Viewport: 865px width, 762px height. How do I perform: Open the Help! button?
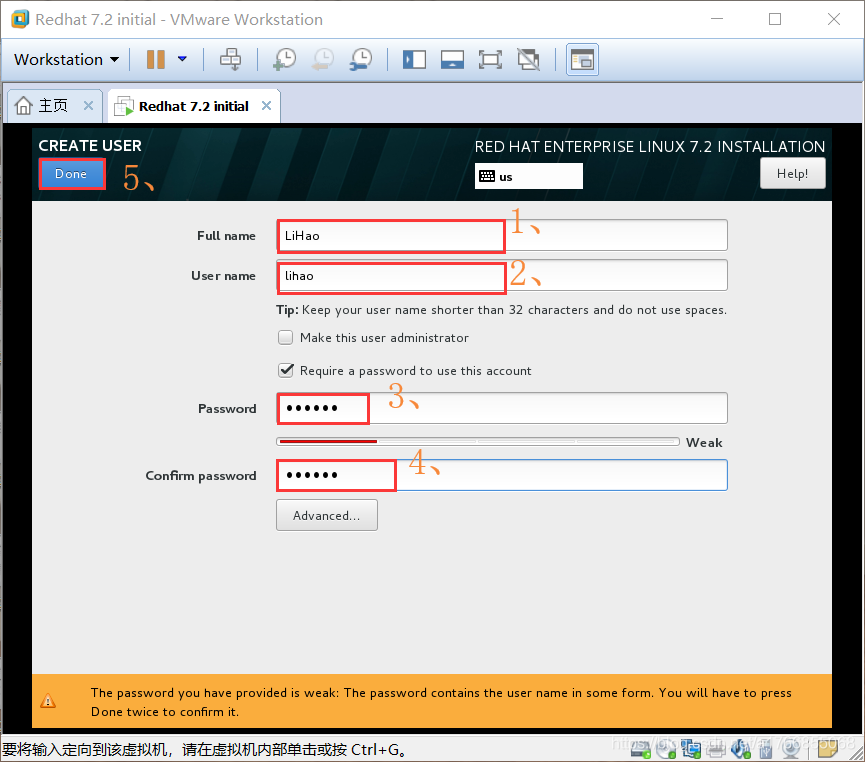tap(792, 173)
